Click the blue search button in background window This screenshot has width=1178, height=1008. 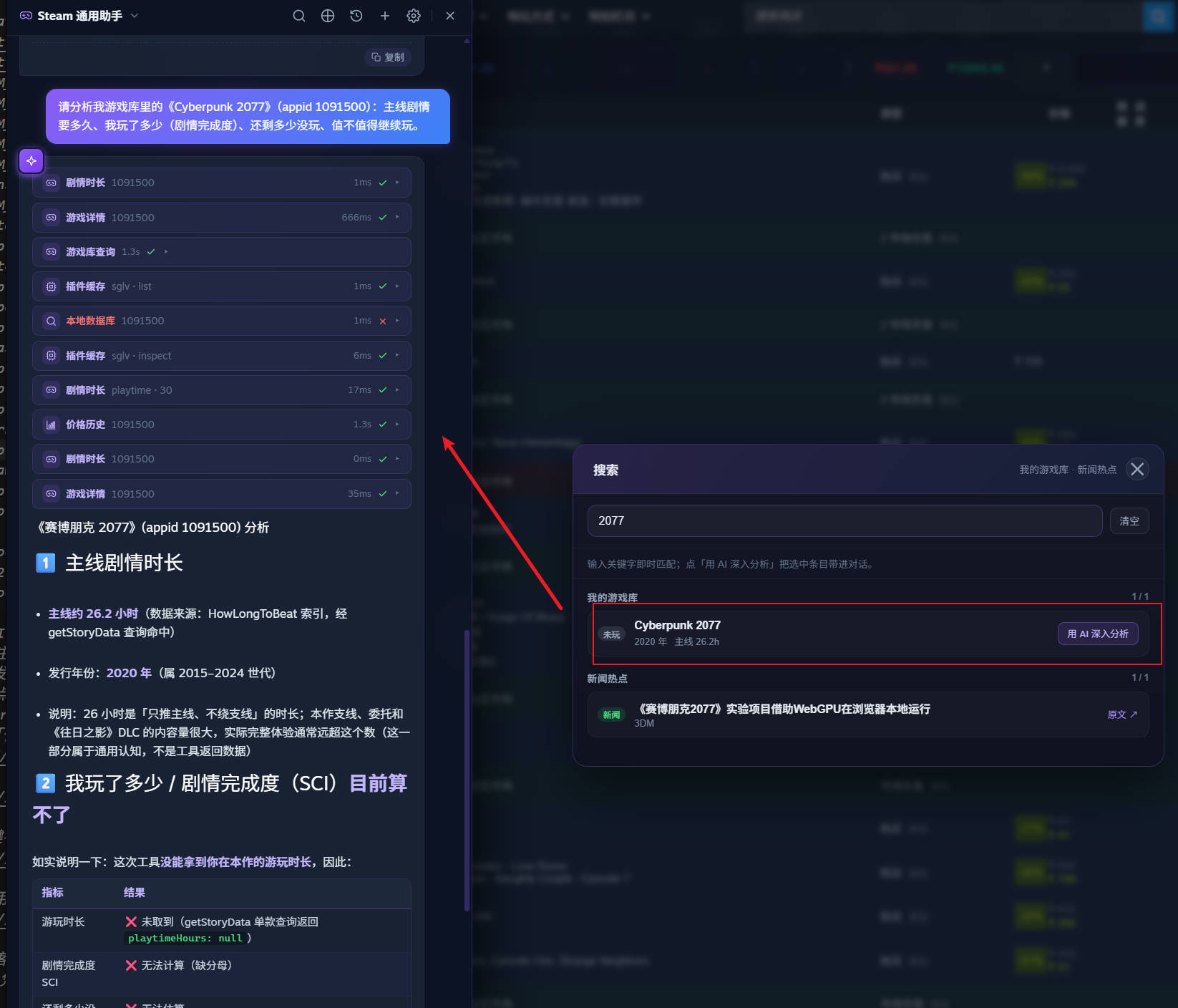click(1159, 16)
